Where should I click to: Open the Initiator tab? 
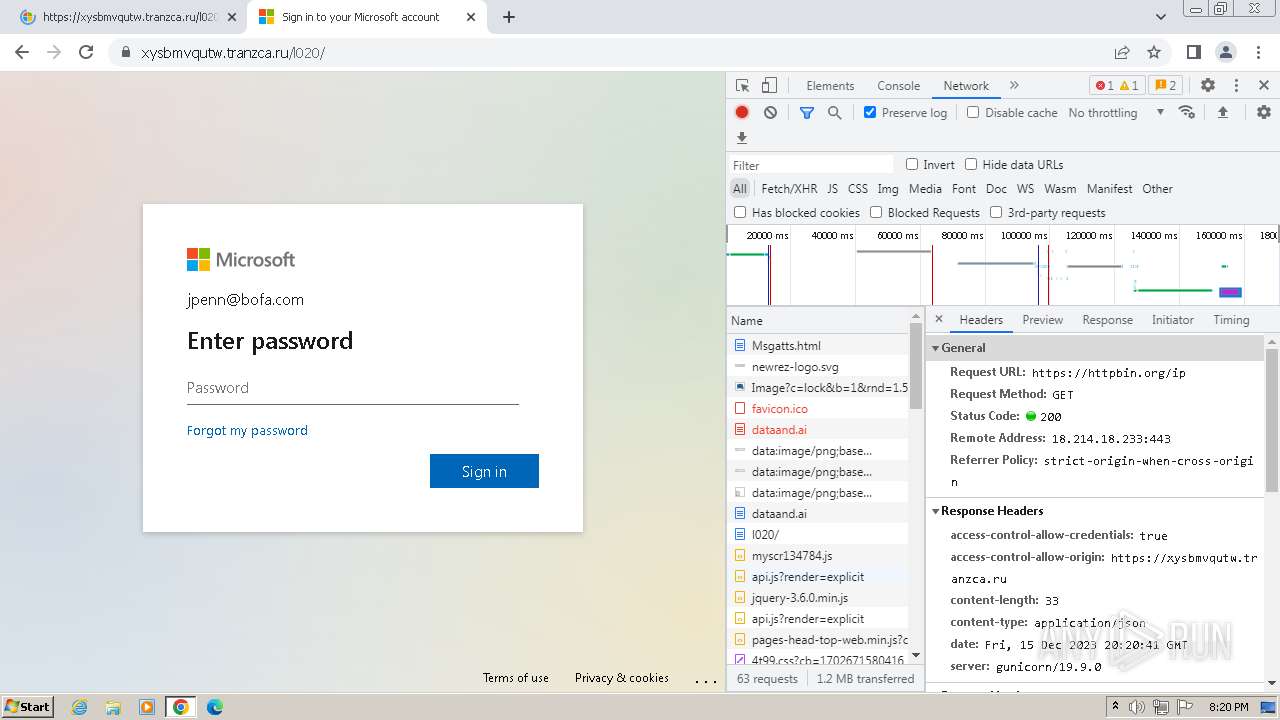click(x=1172, y=320)
